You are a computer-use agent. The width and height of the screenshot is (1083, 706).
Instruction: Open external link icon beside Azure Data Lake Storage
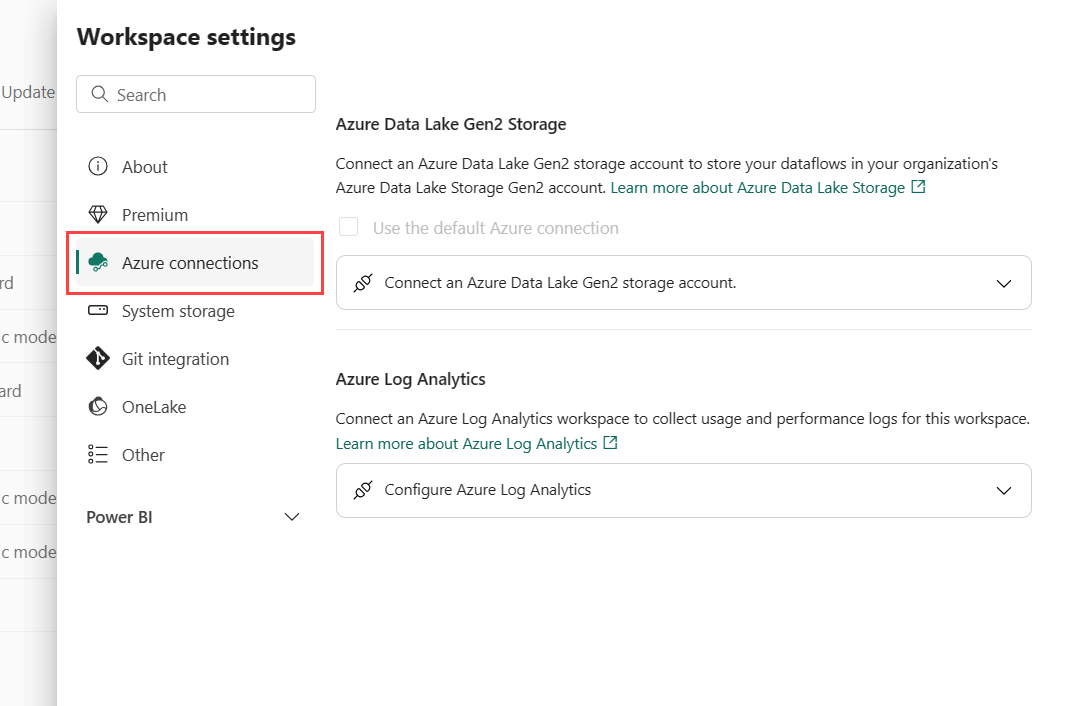coord(918,186)
